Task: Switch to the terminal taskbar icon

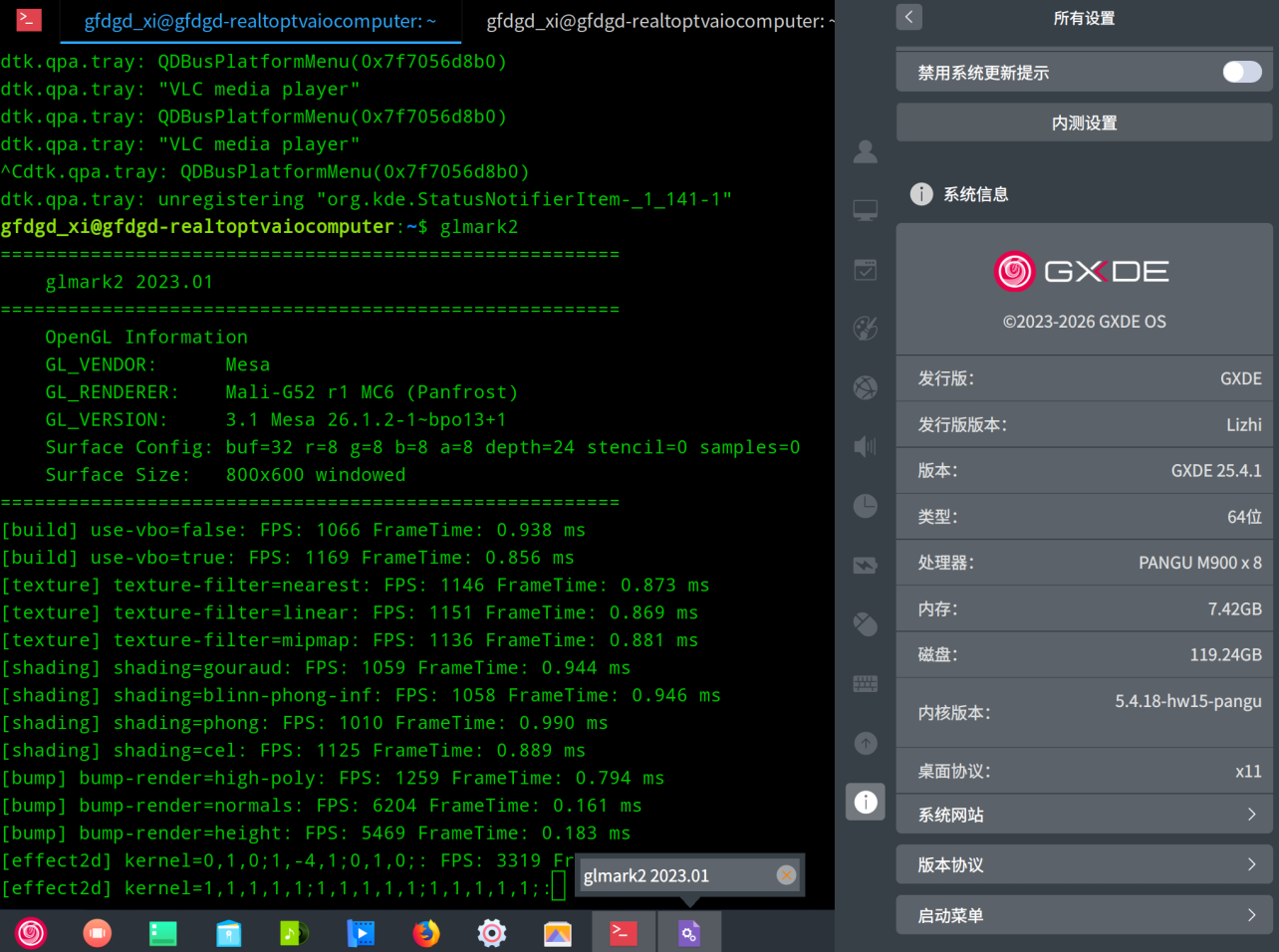Action: point(624,933)
